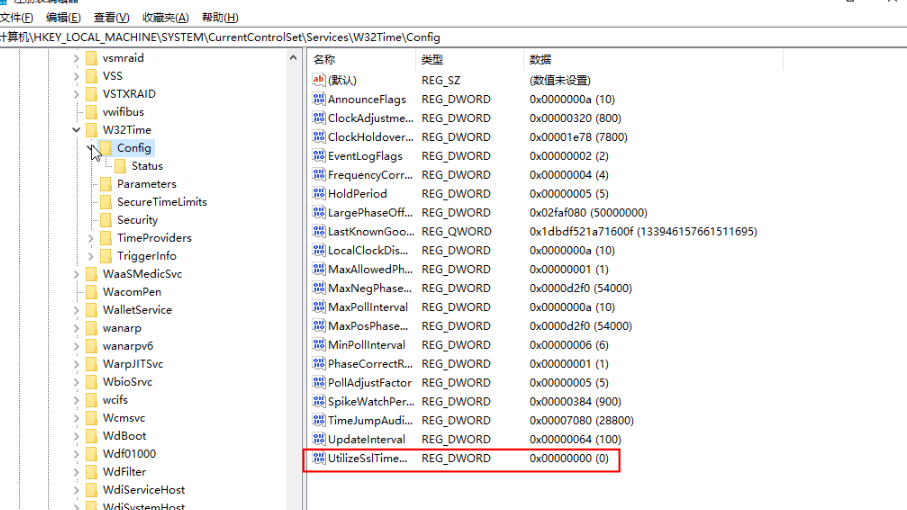Click the Security key folder icon
This screenshot has width=907, height=510.
pos(105,220)
